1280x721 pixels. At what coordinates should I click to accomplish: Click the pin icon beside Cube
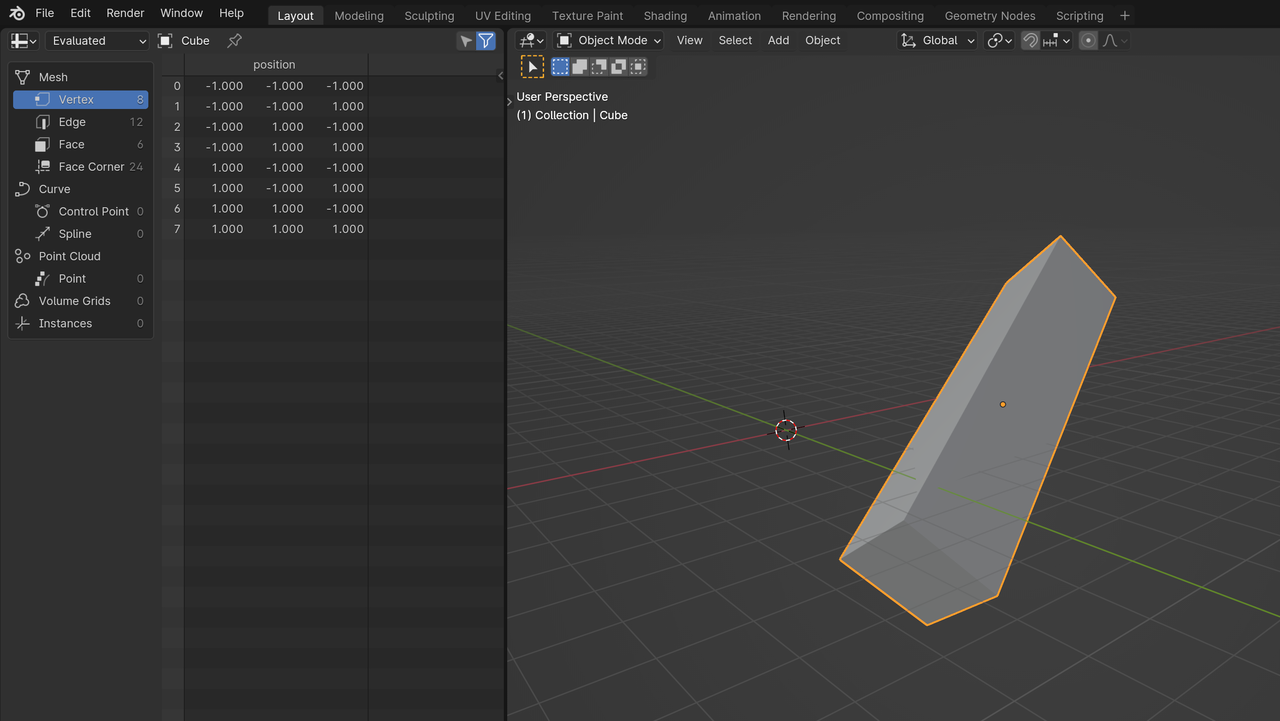(234, 41)
